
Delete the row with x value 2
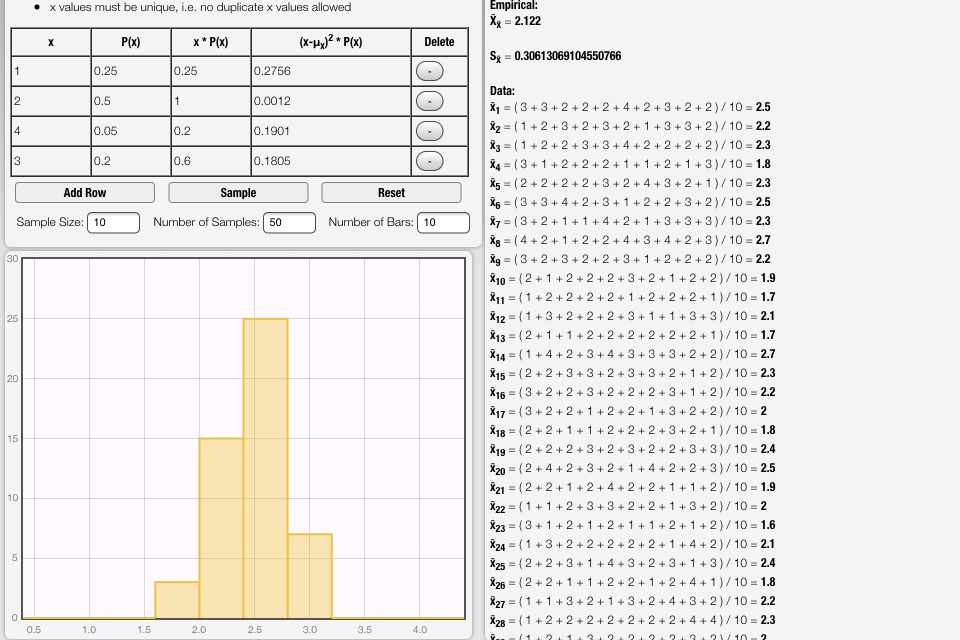point(429,101)
